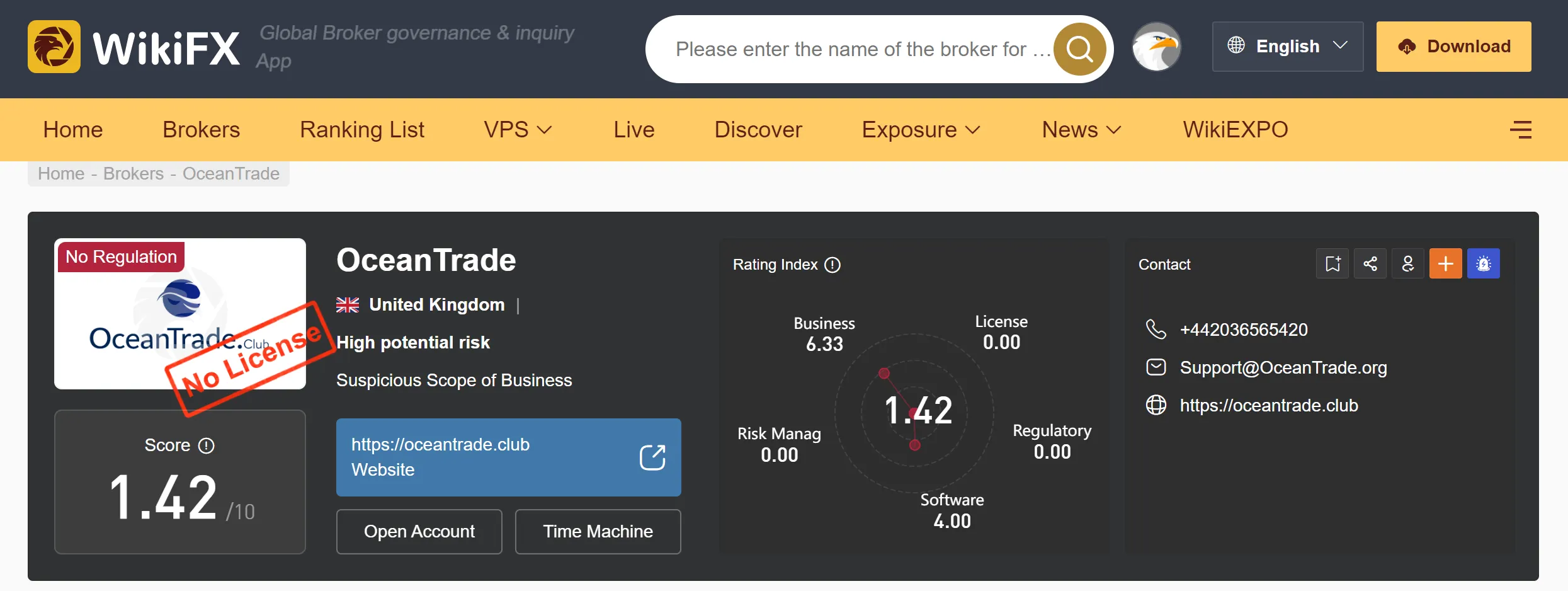Click the High potential risk label
This screenshot has height=591, width=1568.
[x=413, y=343]
